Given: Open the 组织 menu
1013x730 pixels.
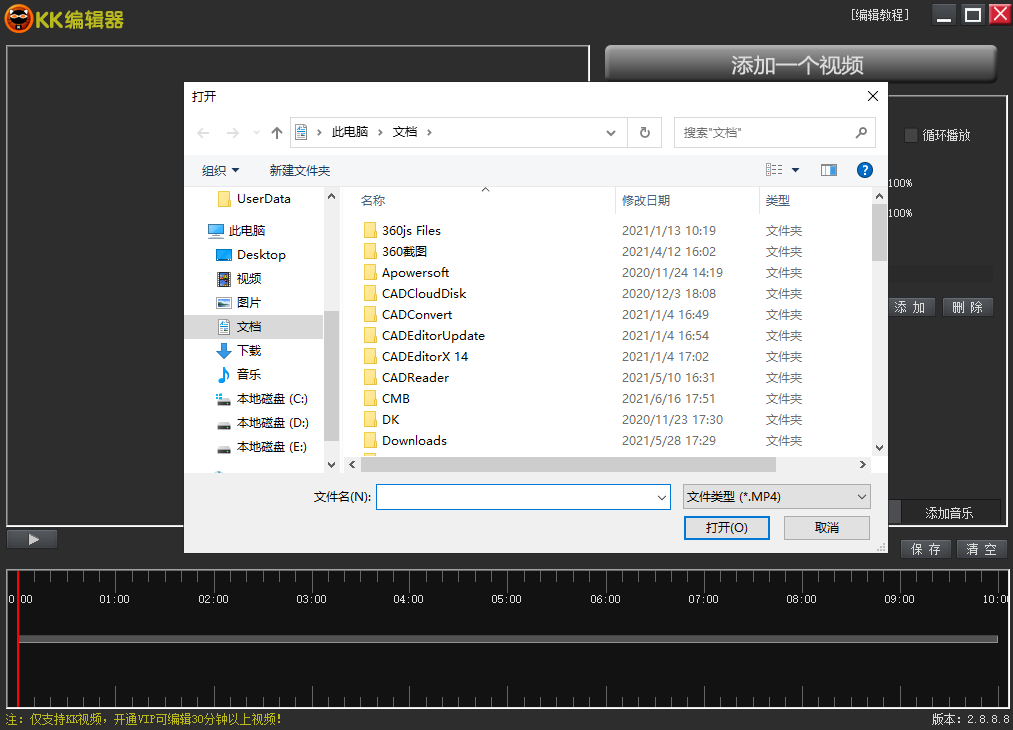Looking at the screenshot, I should tap(221, 169).
